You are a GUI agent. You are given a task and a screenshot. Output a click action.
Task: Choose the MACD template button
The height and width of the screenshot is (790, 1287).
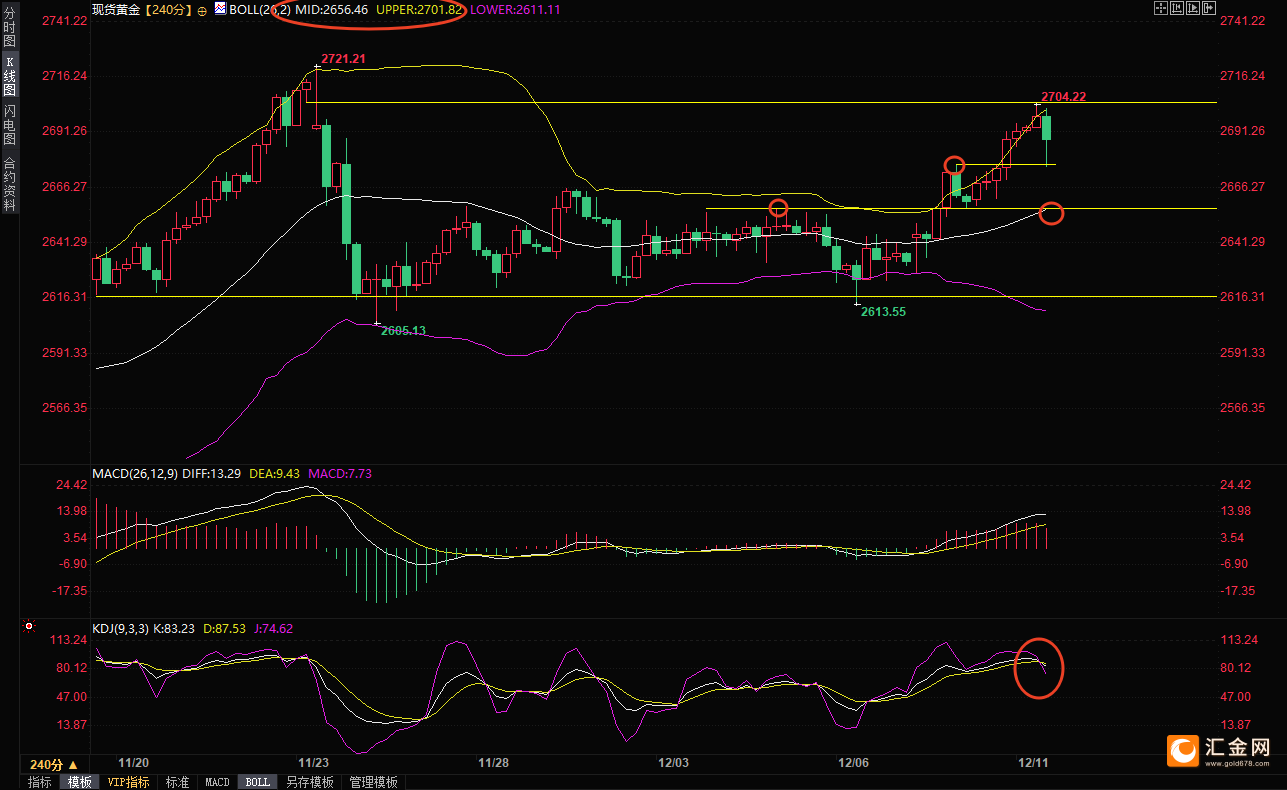[217, 782]
